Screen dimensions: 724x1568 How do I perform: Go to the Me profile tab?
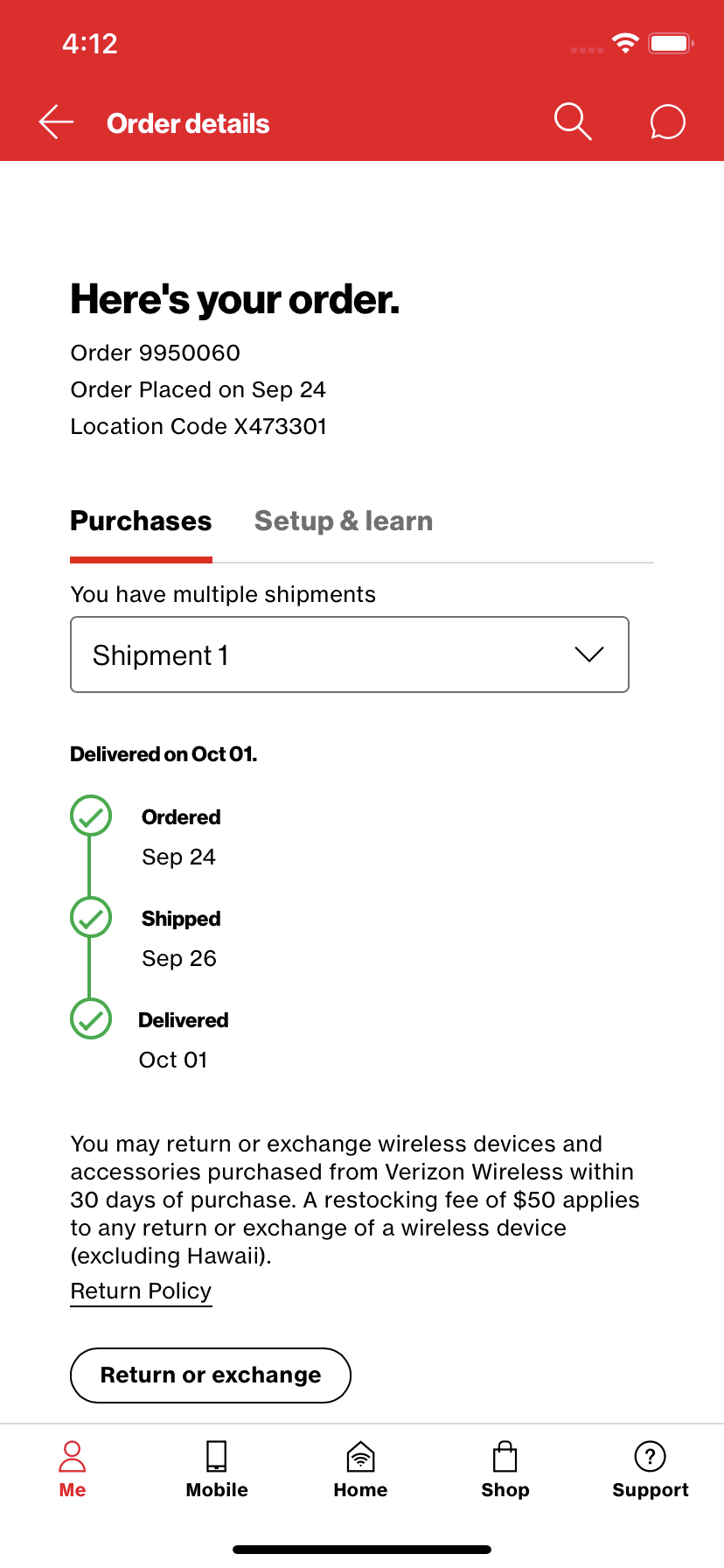click(73, 1469)
